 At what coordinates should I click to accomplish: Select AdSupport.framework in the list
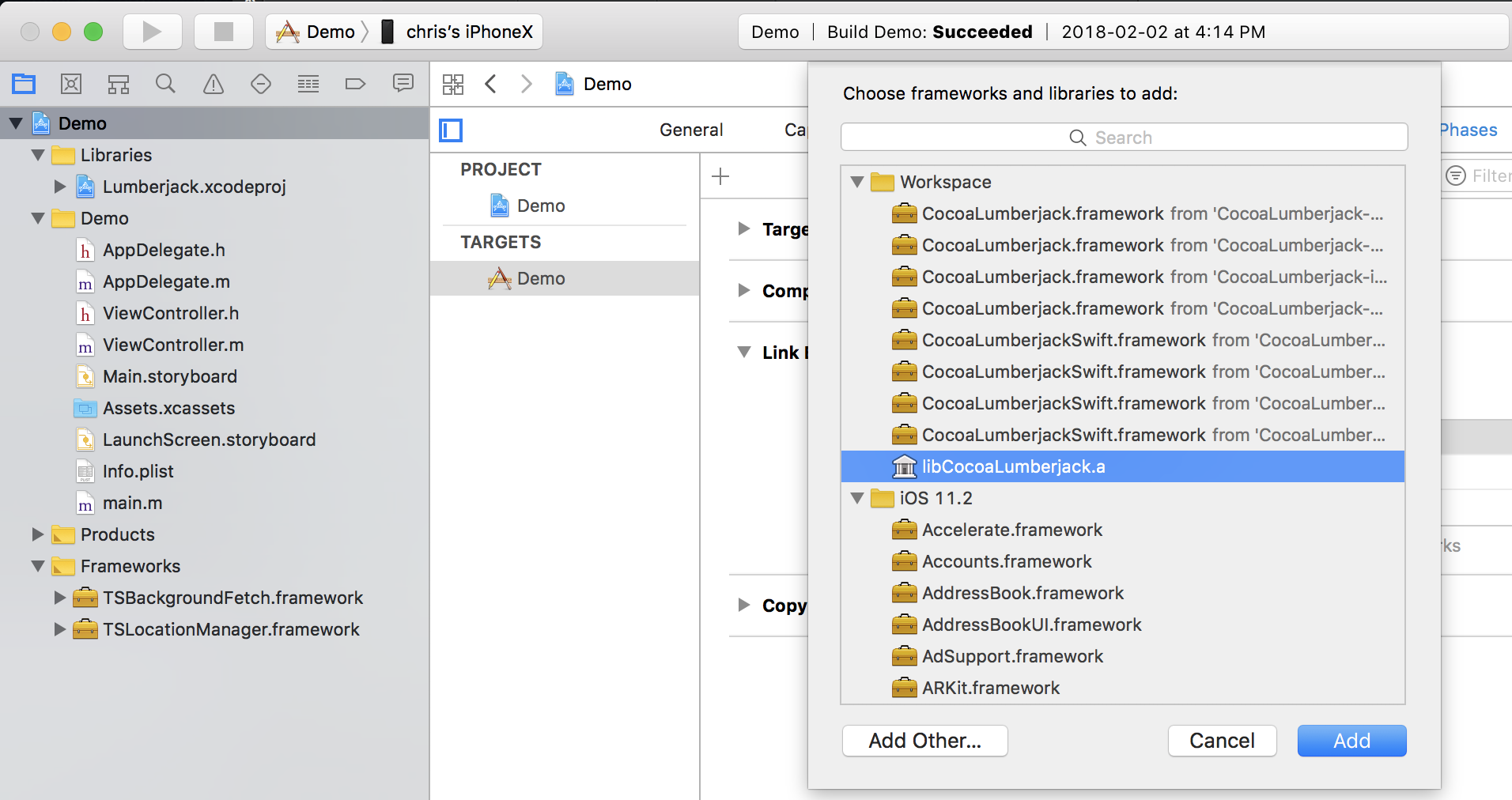click(x=1123, y=656)
